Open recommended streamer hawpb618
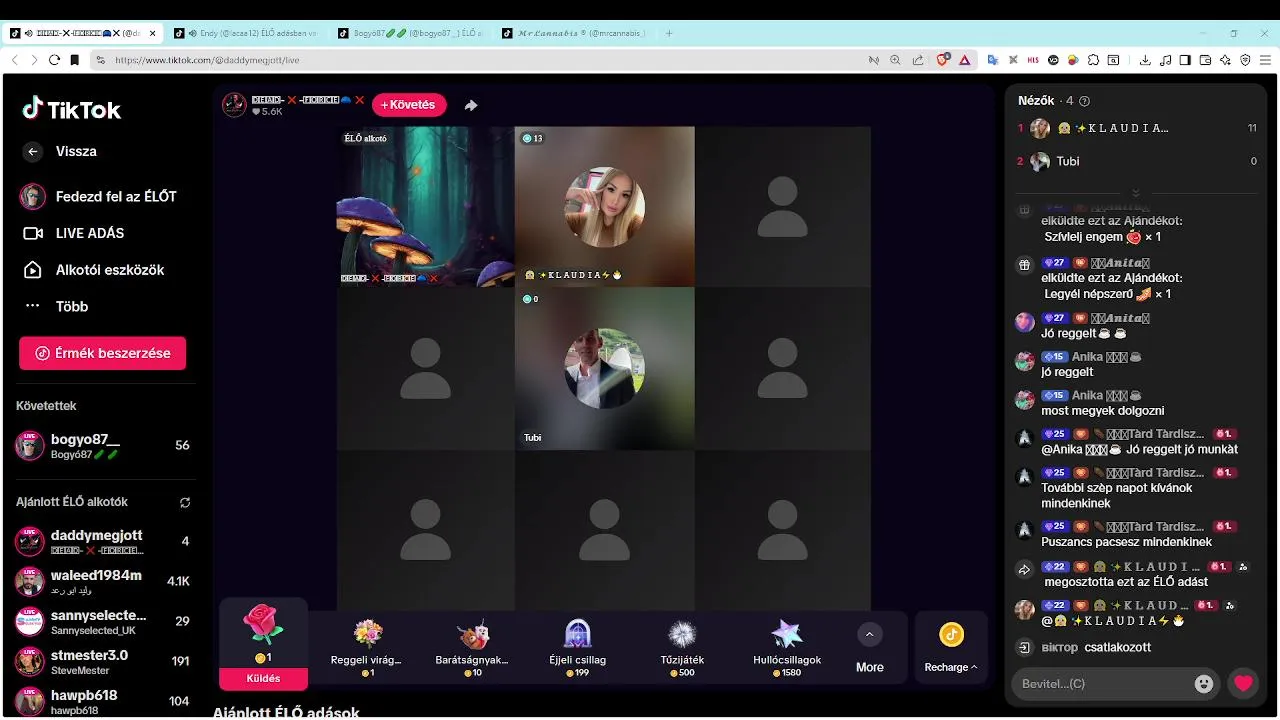This screenshot has height=720, width=1280. (x=104, y=702)
